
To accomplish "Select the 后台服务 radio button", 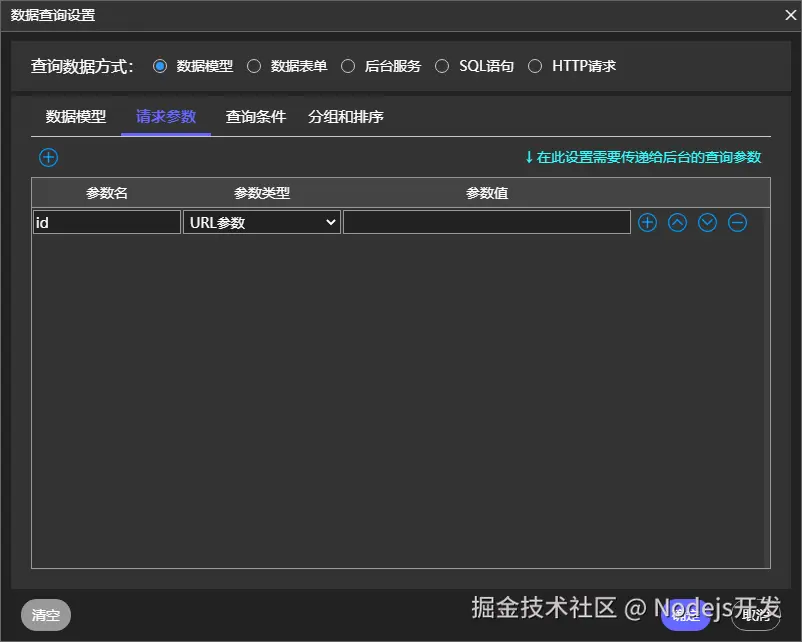I will [x=348, y=65].
